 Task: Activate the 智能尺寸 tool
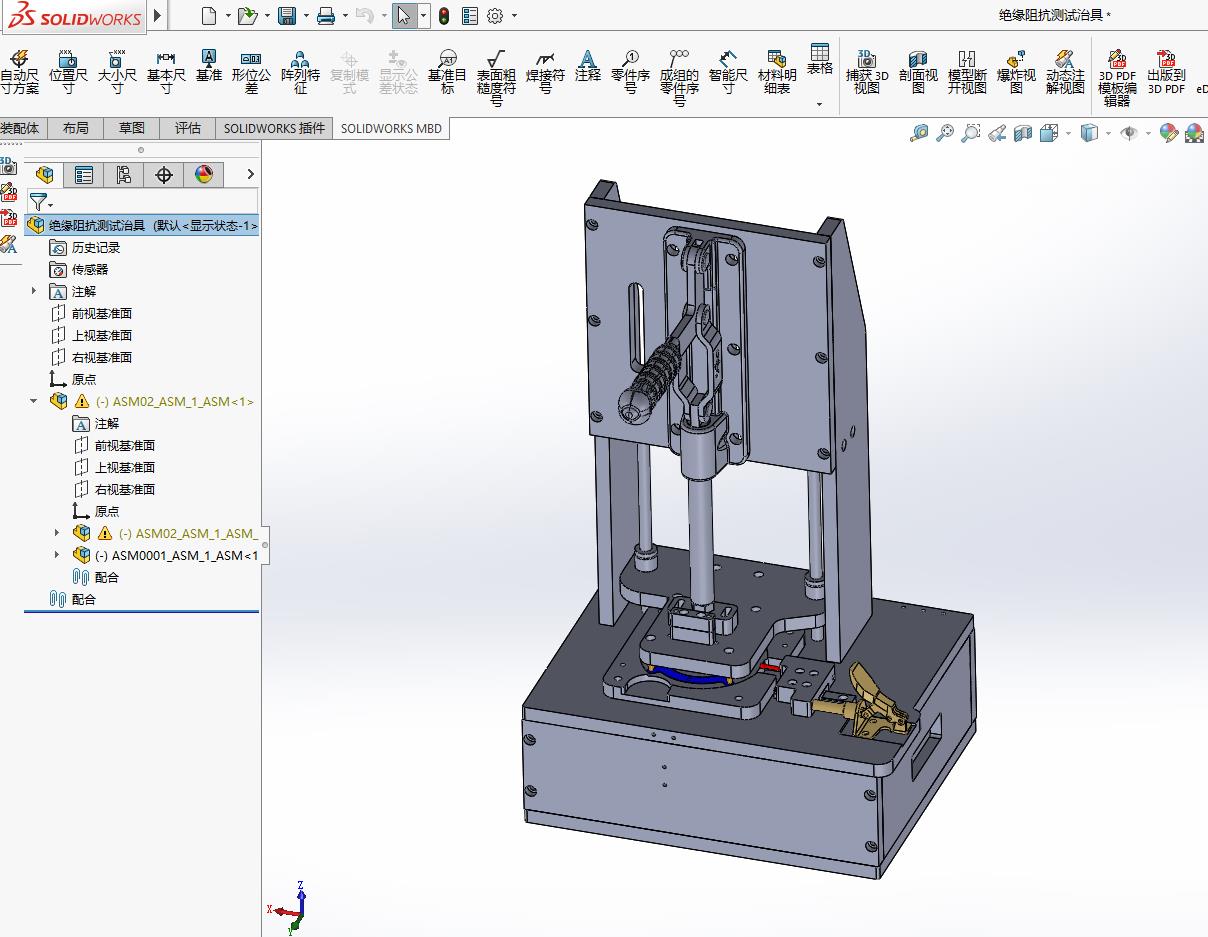point(728,72)
